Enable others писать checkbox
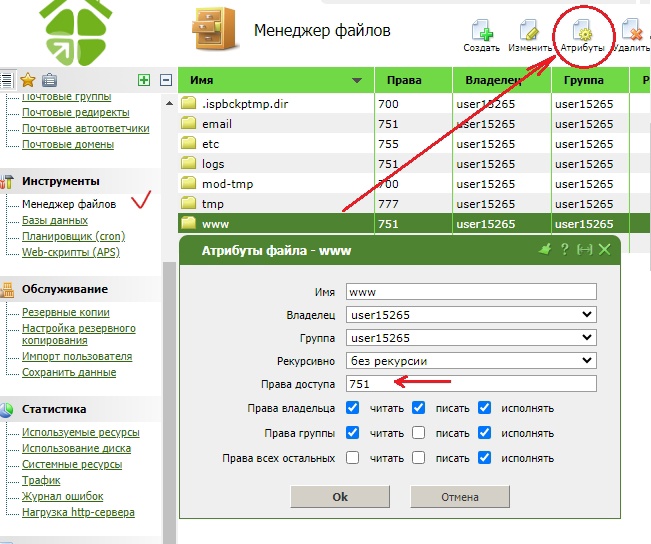 [418, 458]
